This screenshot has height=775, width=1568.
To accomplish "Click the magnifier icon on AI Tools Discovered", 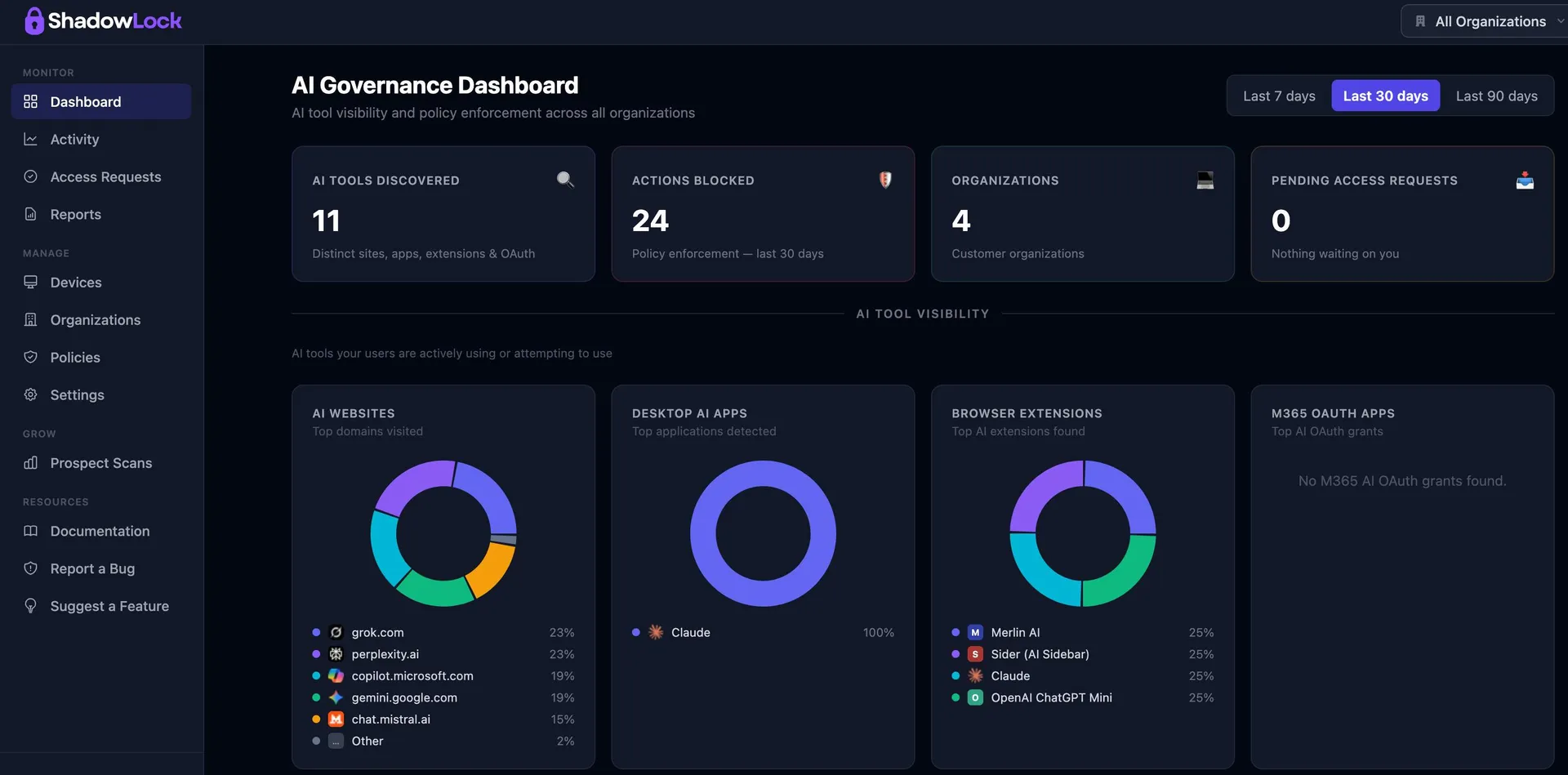I will pyautogui.click(x=565, y=180).
